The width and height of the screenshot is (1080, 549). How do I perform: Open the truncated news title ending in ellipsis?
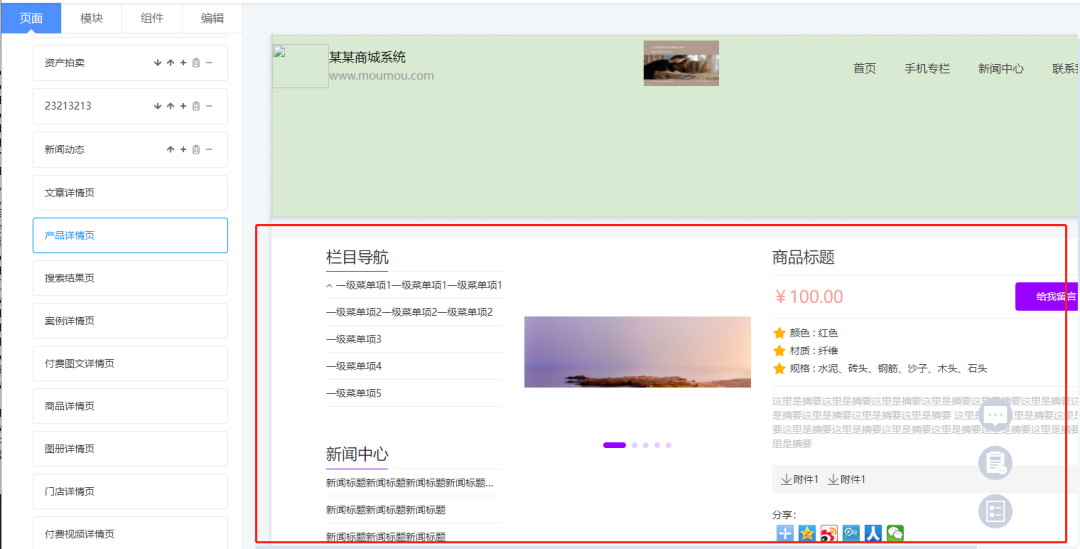click(409, 483)
